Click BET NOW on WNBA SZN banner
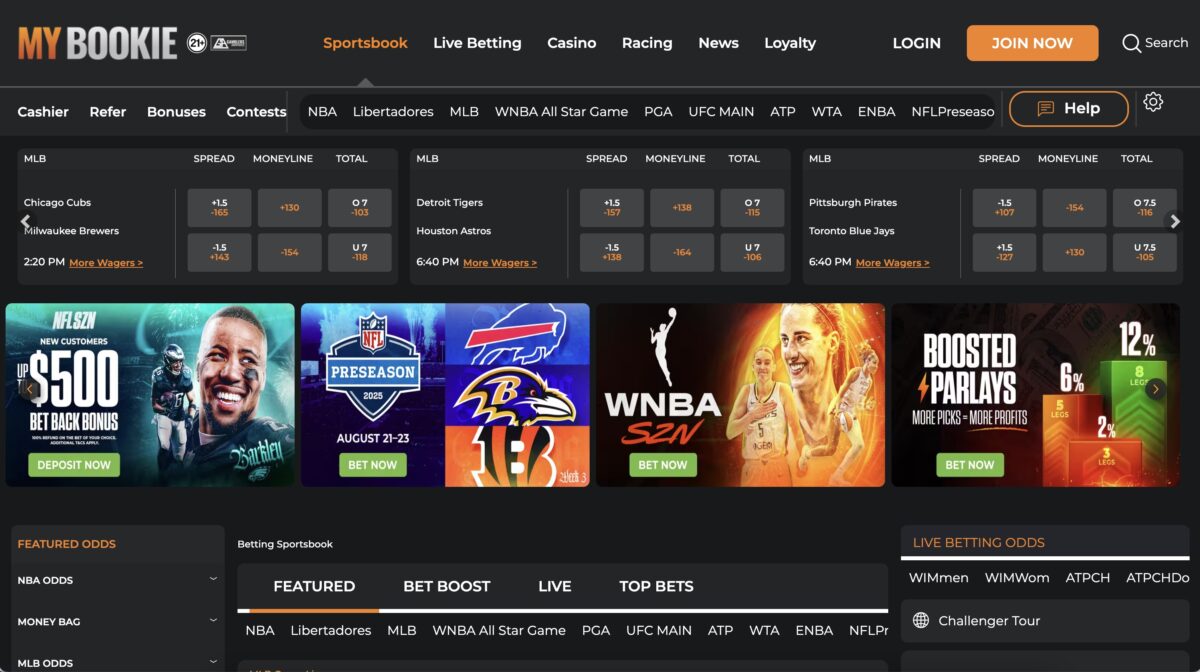Viewport: 1200px width, 672px height. [662, 465]
